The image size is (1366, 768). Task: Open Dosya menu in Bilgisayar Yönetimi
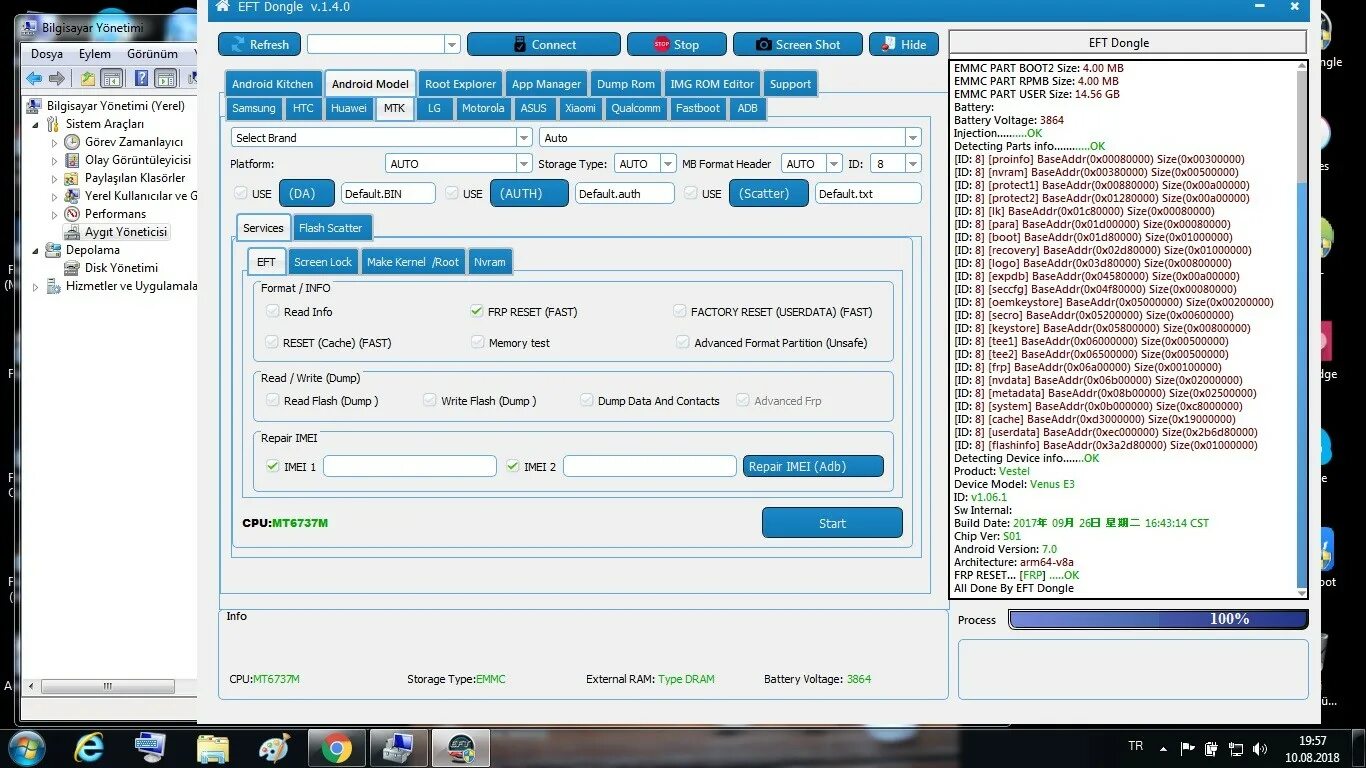[47, 54]
